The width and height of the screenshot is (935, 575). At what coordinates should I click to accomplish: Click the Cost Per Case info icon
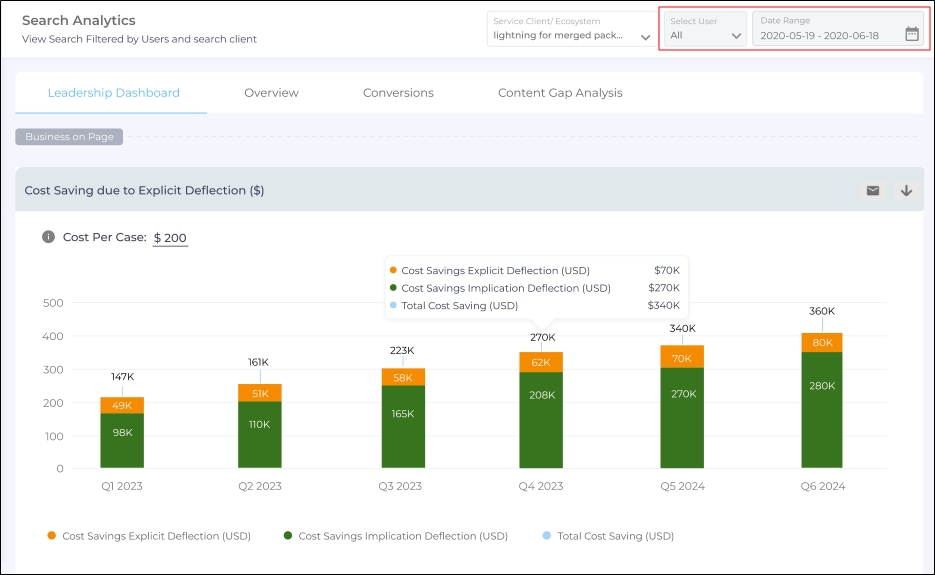(48, 237)
